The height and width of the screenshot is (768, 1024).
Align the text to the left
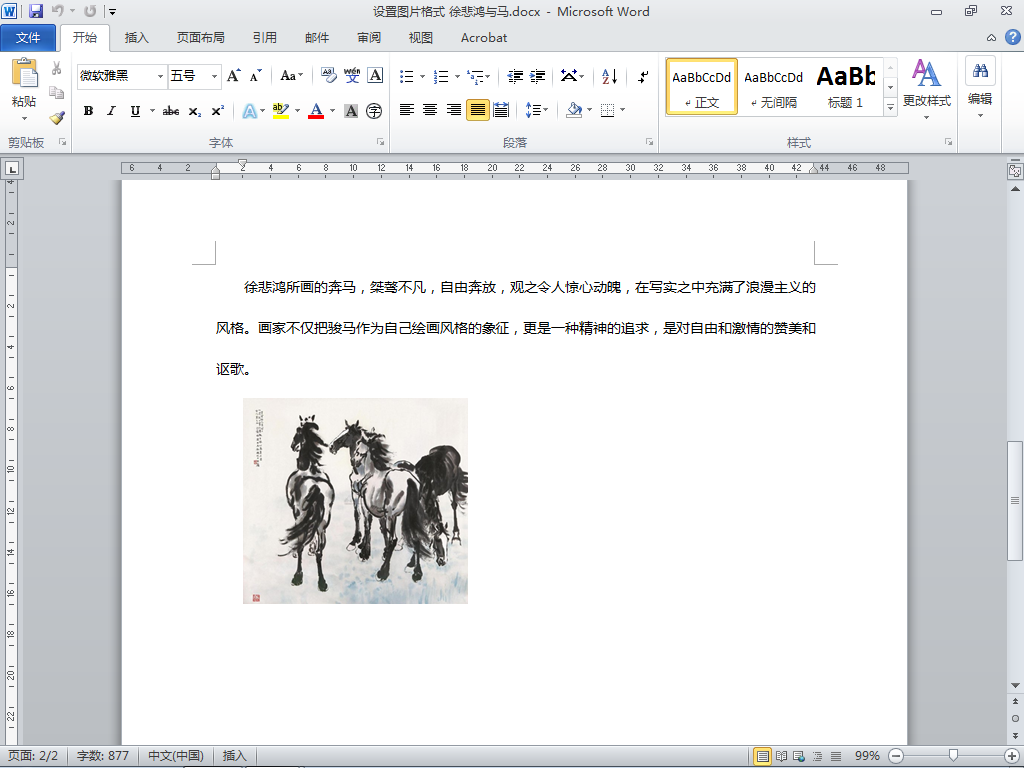coord(406,110)
